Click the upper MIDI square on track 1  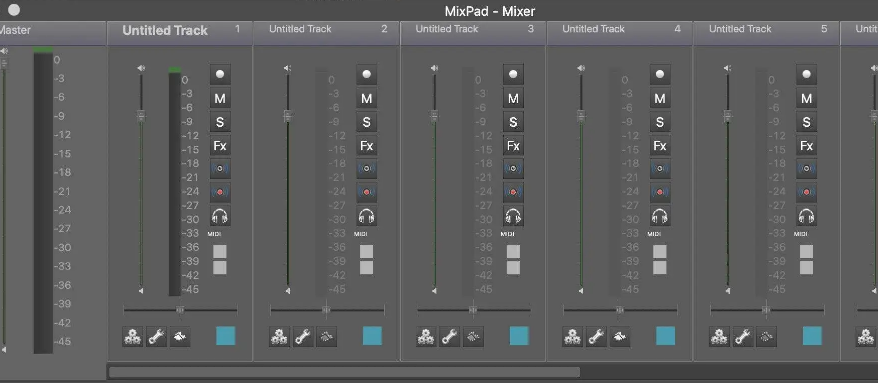220,251
